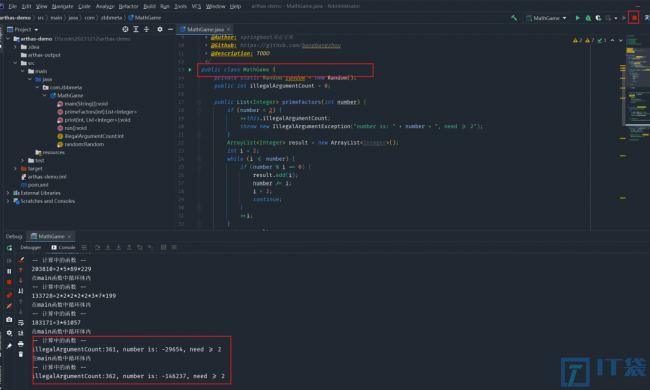Collapse the src folder
Viewport: 650px width, 390px height.
tap(15, 63)
